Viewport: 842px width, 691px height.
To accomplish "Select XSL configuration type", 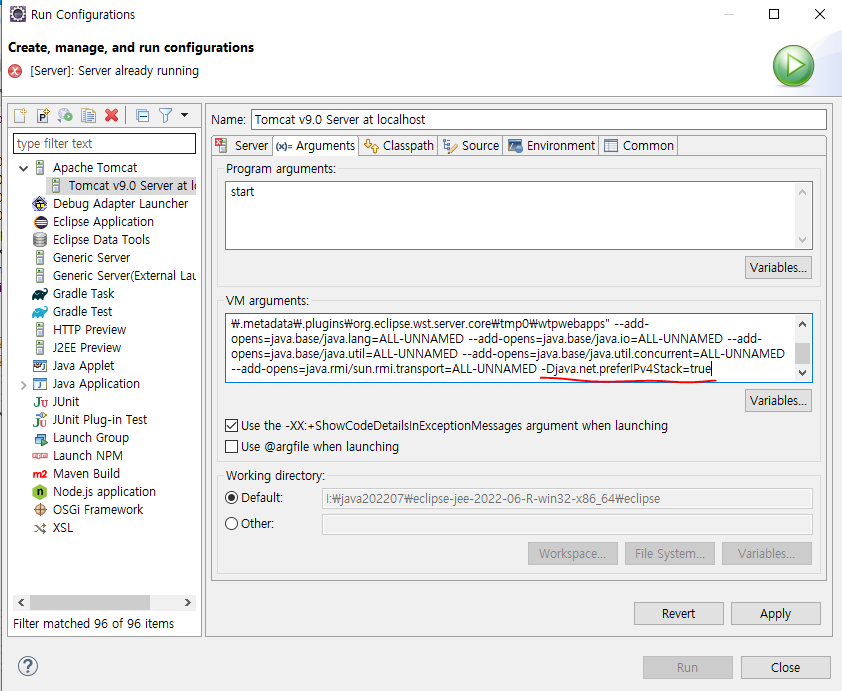I will point(62,528).
